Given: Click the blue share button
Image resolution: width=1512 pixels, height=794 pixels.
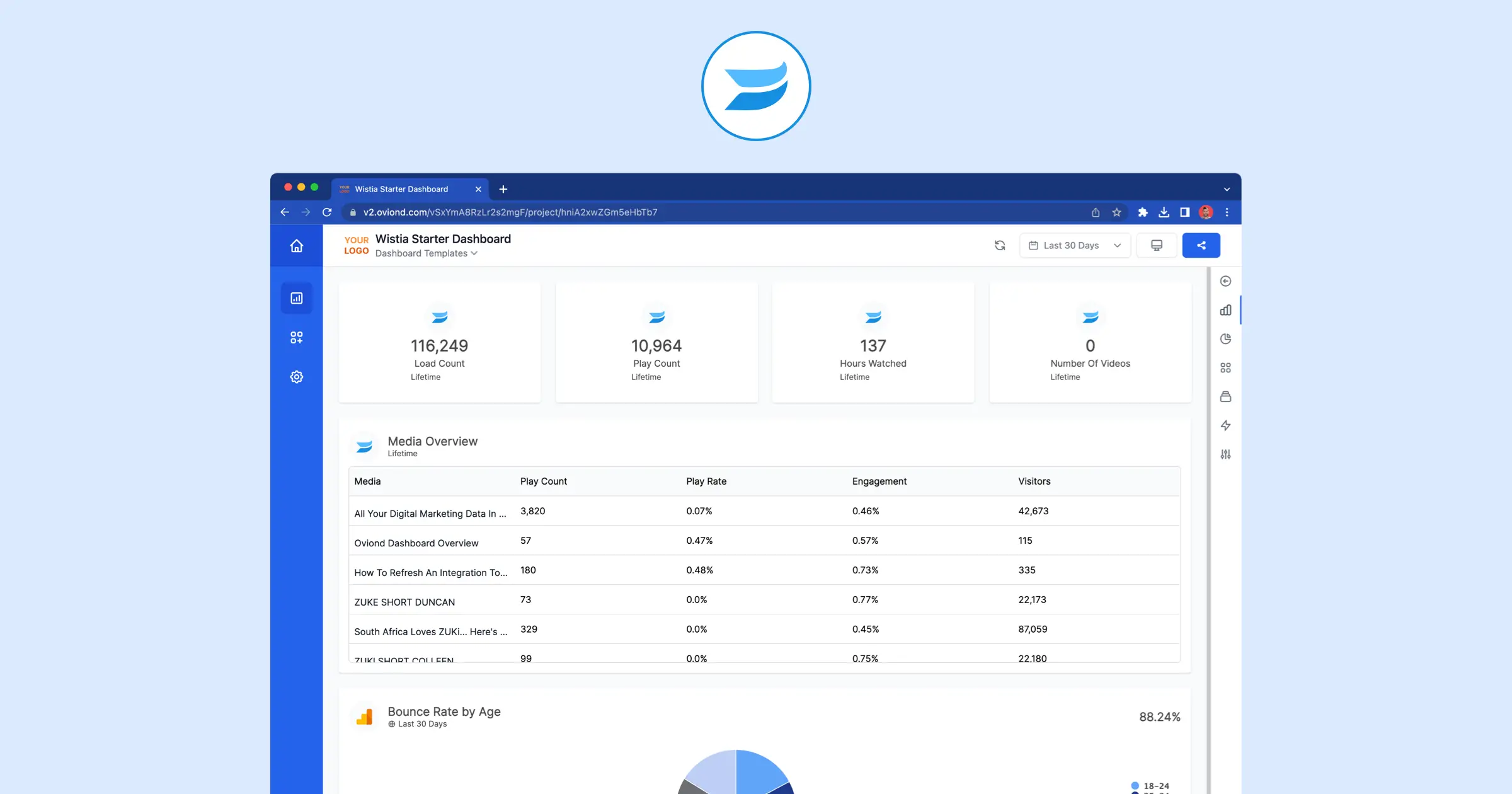Looking at the screenshot, I should tap(1201, 246).
